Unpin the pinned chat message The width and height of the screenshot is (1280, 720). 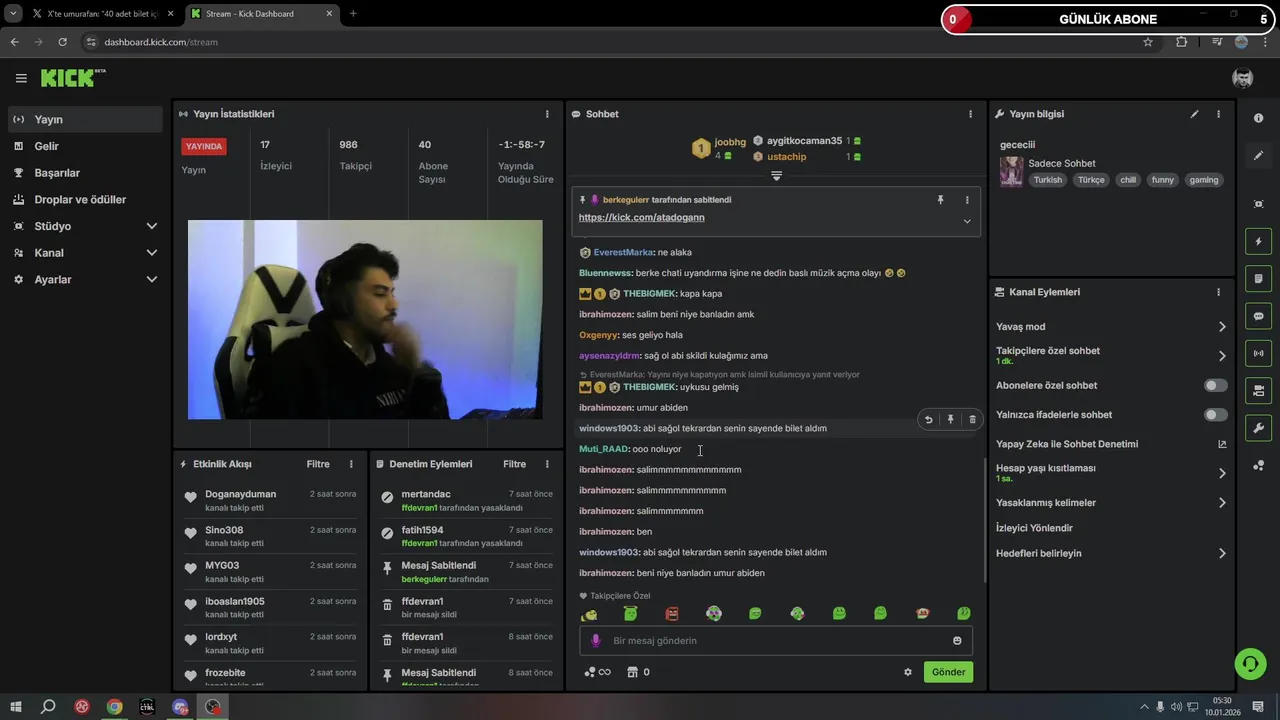(940, 200)
